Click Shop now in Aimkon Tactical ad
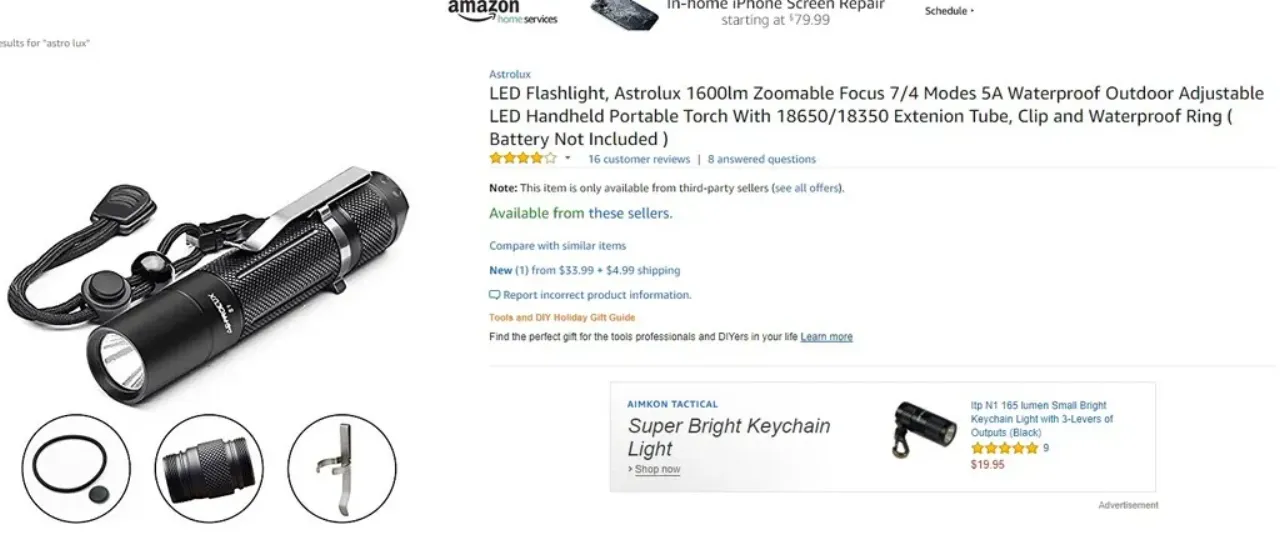This screenshot has height=560, width=1280. coord(657,470)
